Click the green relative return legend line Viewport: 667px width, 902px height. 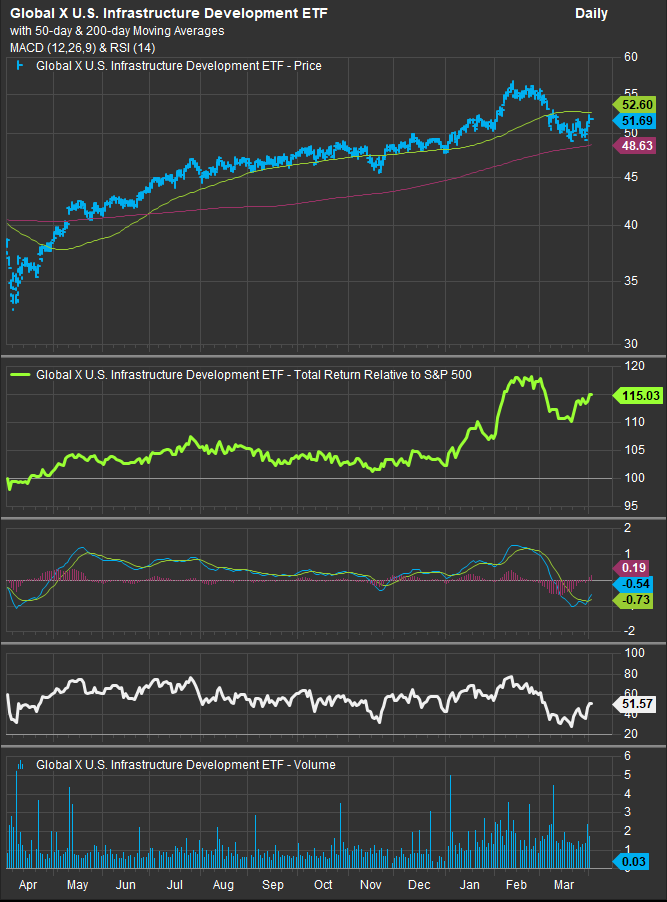pyautogui.click(x=22, y=376)
